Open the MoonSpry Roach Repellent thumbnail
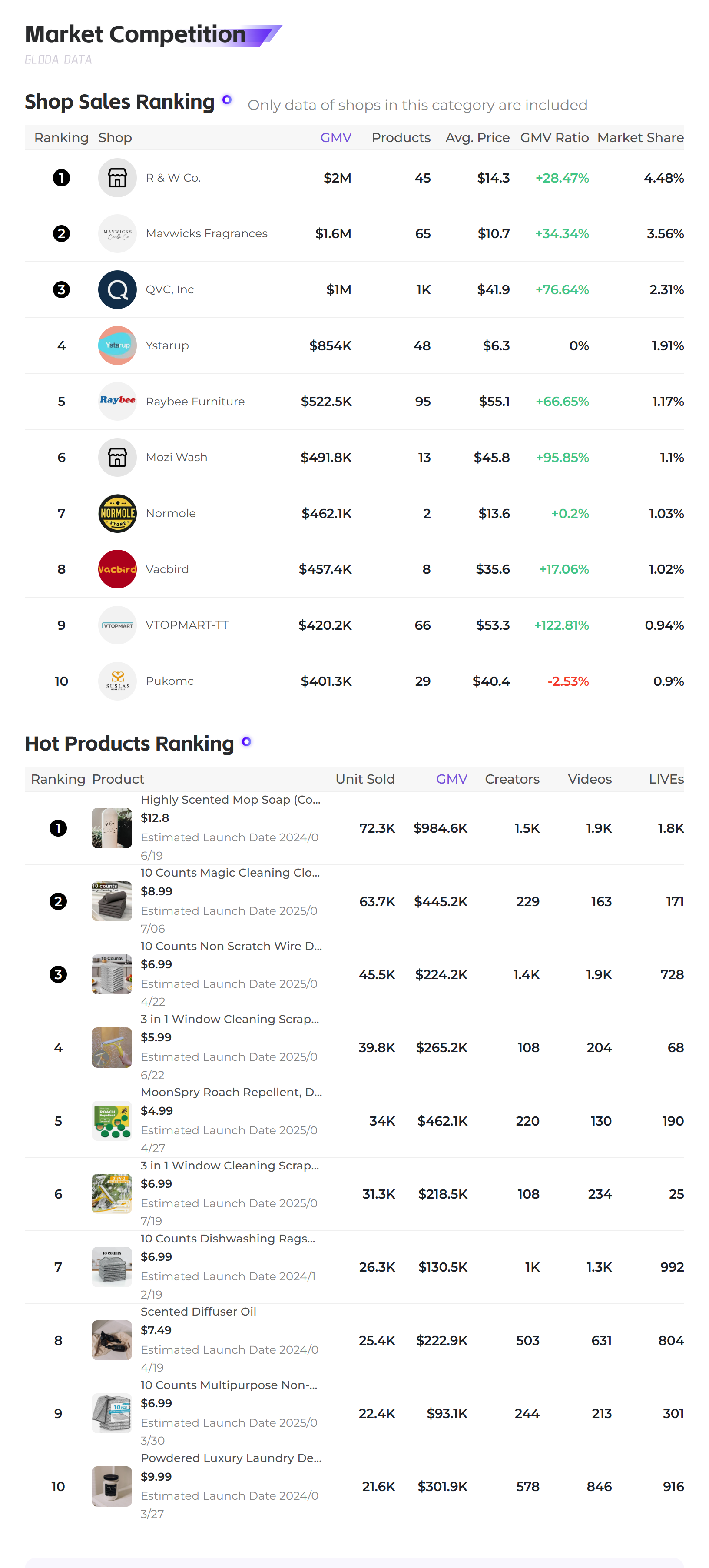 (x=112, y=1121)
